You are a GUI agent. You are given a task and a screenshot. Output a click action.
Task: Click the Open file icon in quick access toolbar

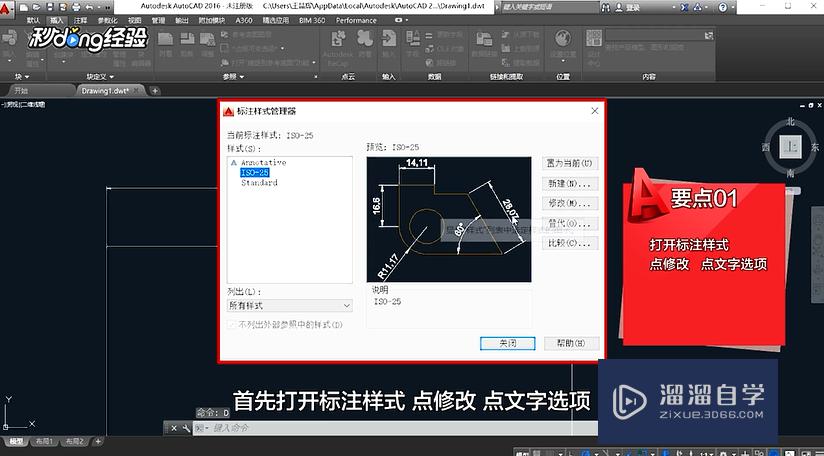(x=36, y=7)
